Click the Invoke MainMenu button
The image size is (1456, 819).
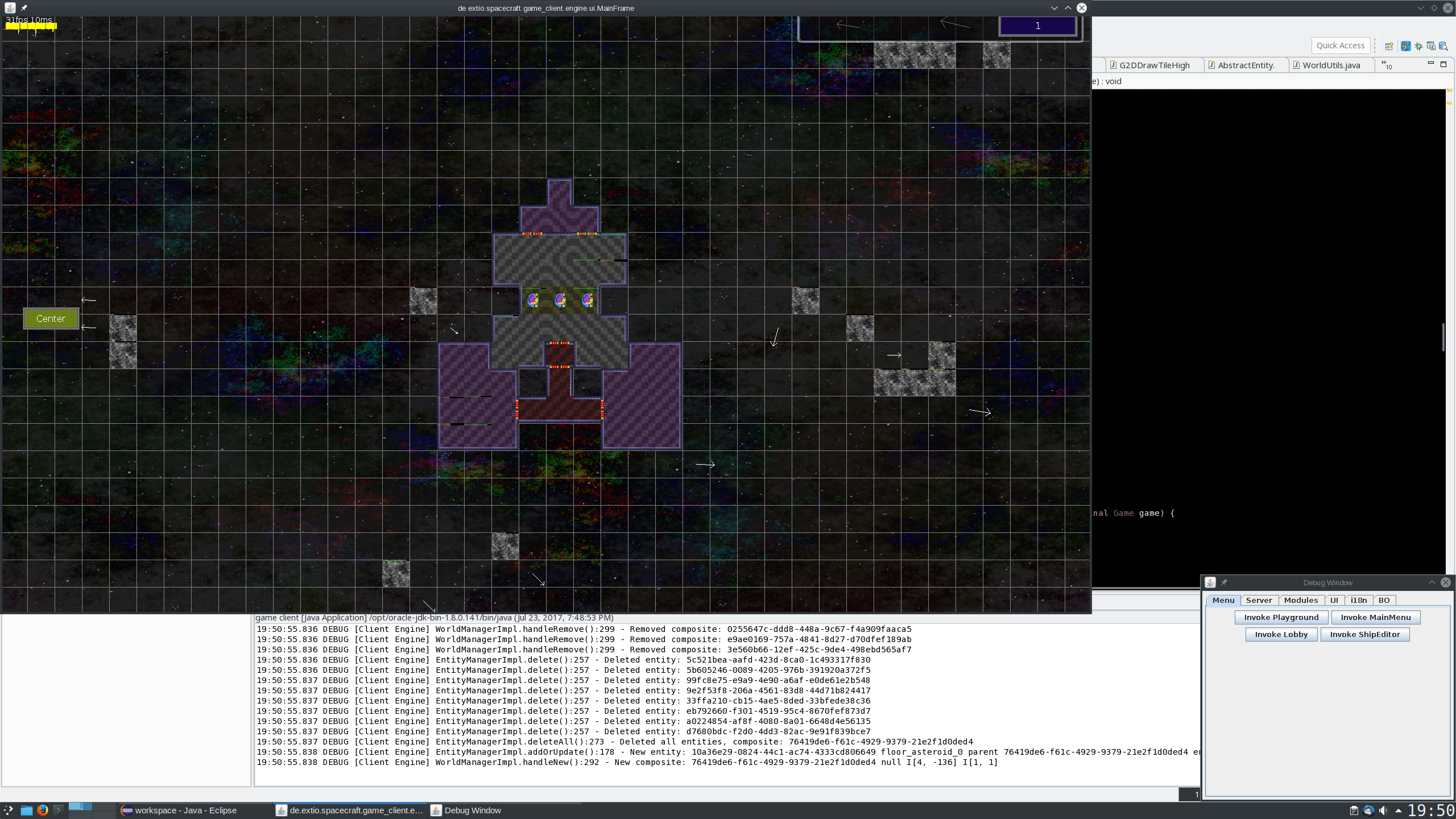click(x=1375, y=617)
